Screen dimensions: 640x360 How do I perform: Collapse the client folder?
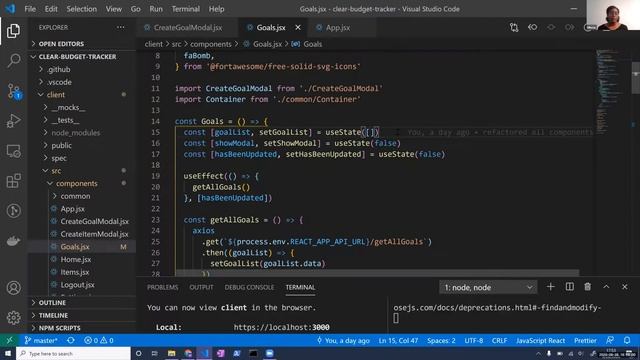tap(82, 95)
